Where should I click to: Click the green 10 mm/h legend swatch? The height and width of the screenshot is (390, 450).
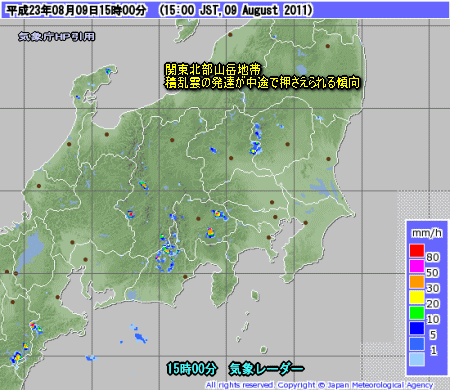pyautogui.click(x=417, y=313)
